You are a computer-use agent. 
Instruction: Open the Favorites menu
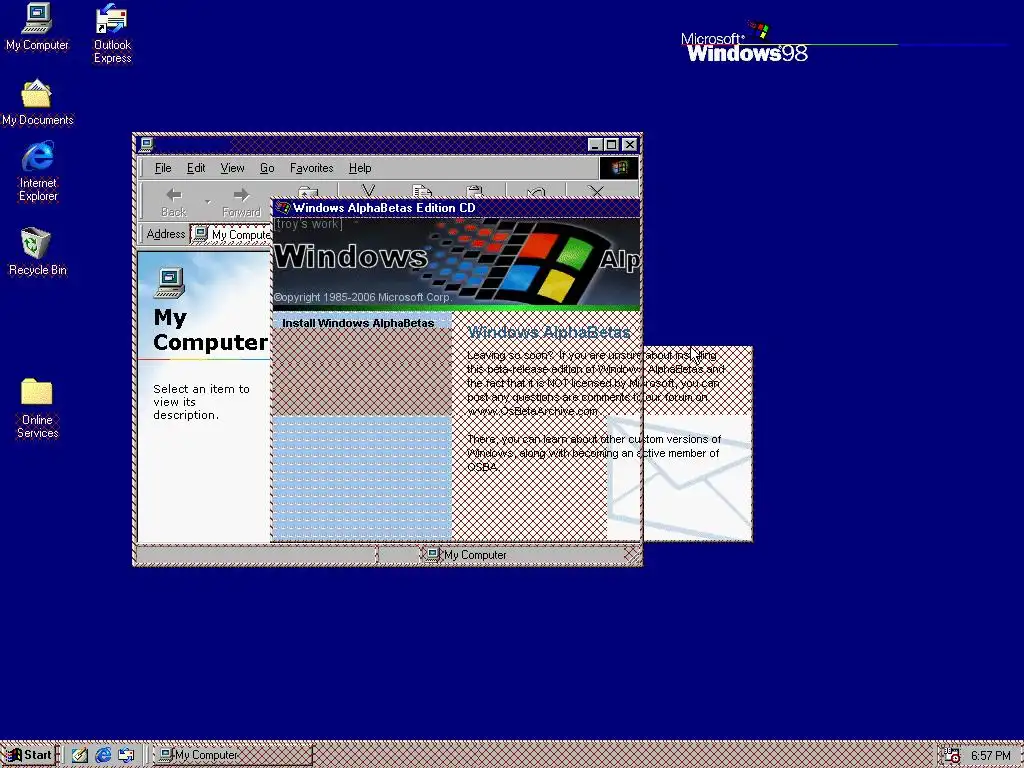click(x=312, y=168)
